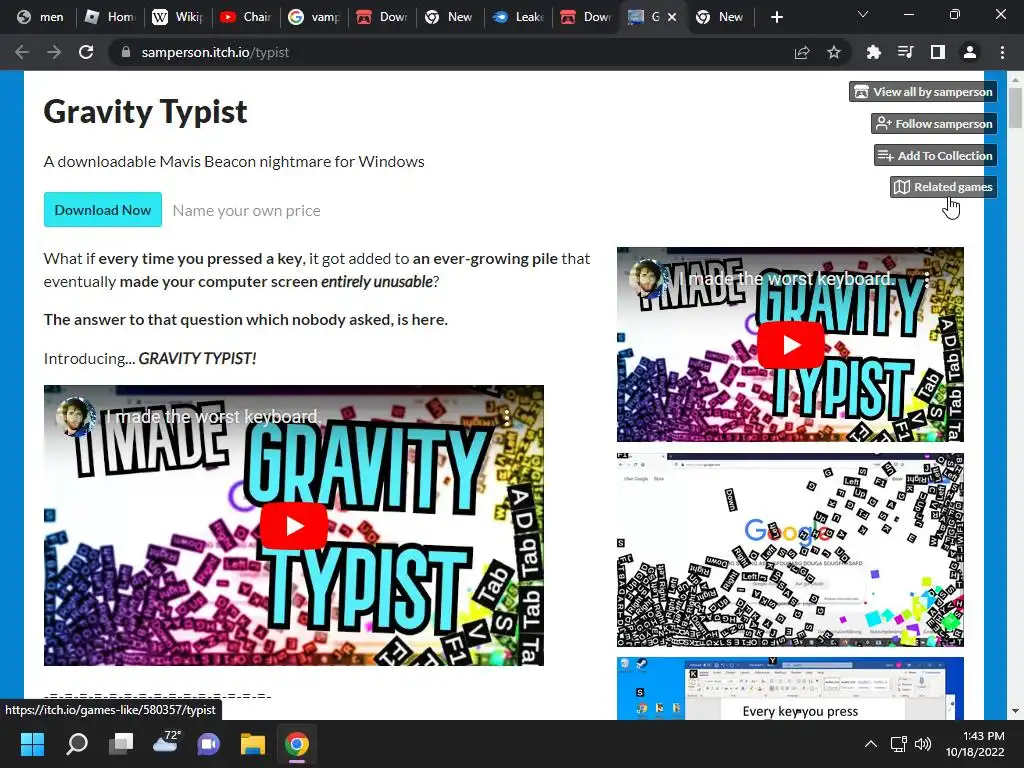Open taskbar Search
This screenshot has height=768, width=1024.
pyautogui.click(x=77, y=744)
